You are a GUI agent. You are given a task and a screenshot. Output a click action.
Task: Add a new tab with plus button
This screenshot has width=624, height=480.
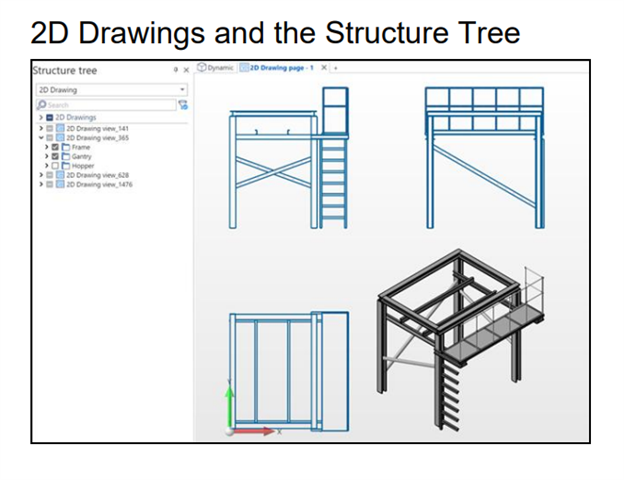pos(336,68)
